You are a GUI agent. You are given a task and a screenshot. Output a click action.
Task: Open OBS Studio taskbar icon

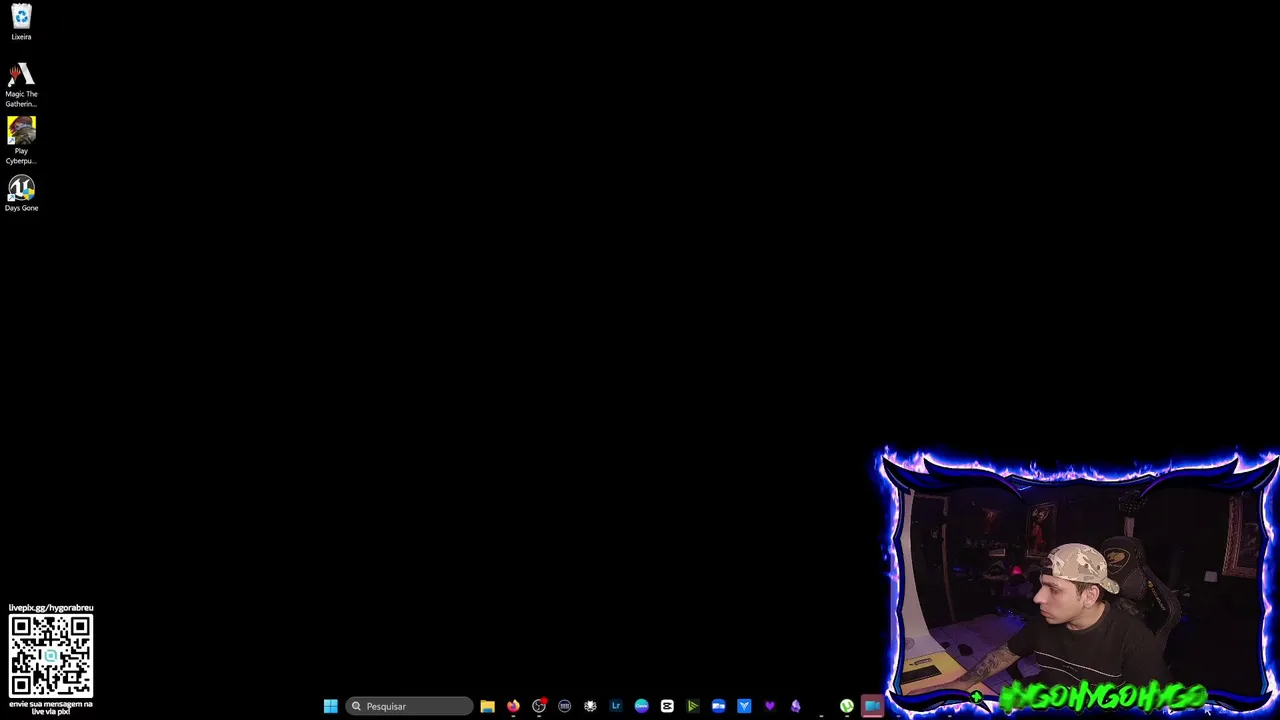tap(539, 706)
